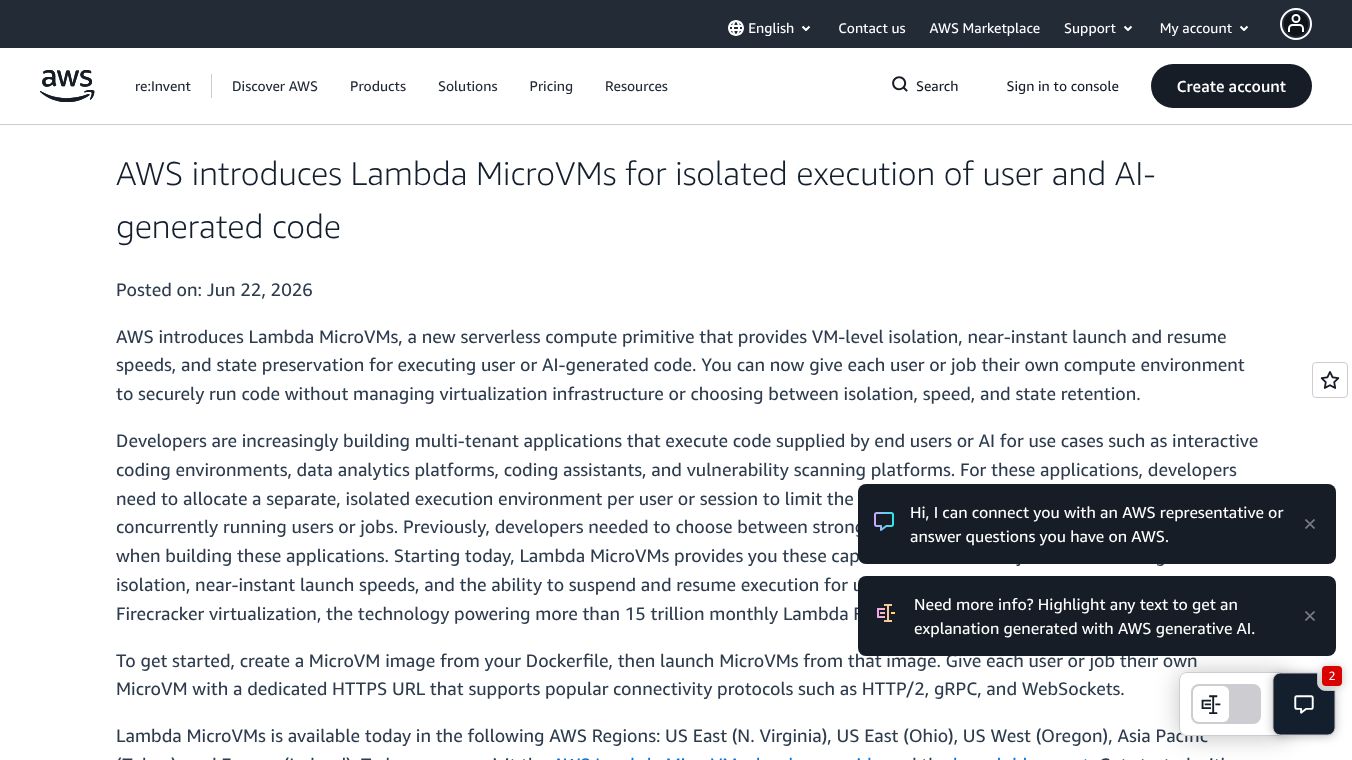Click the globe language icon

click(x=736, y=28)
